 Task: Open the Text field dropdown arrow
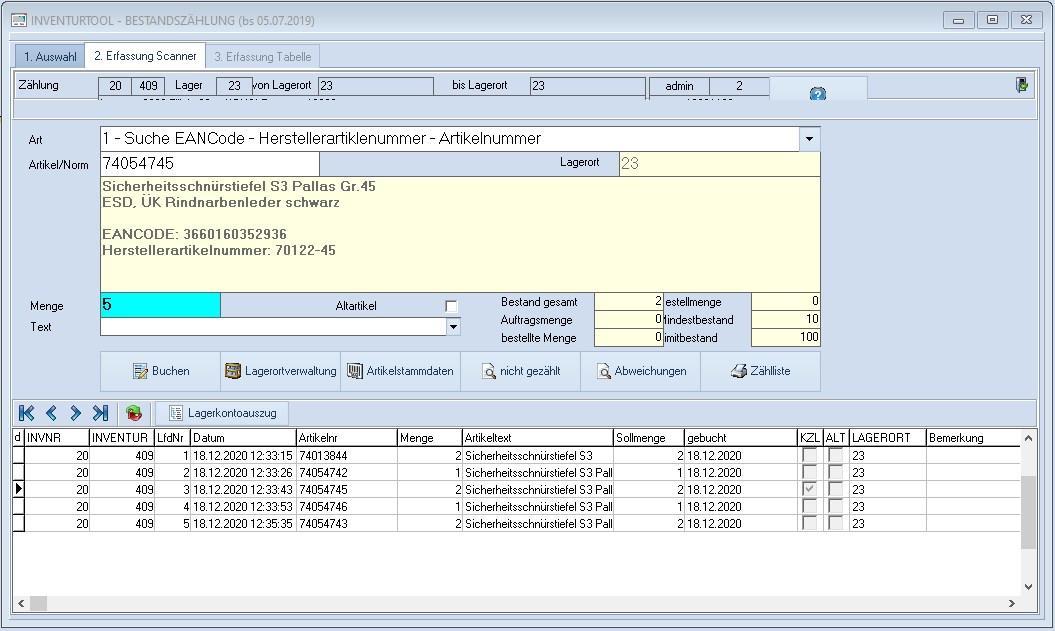point(453,327)
